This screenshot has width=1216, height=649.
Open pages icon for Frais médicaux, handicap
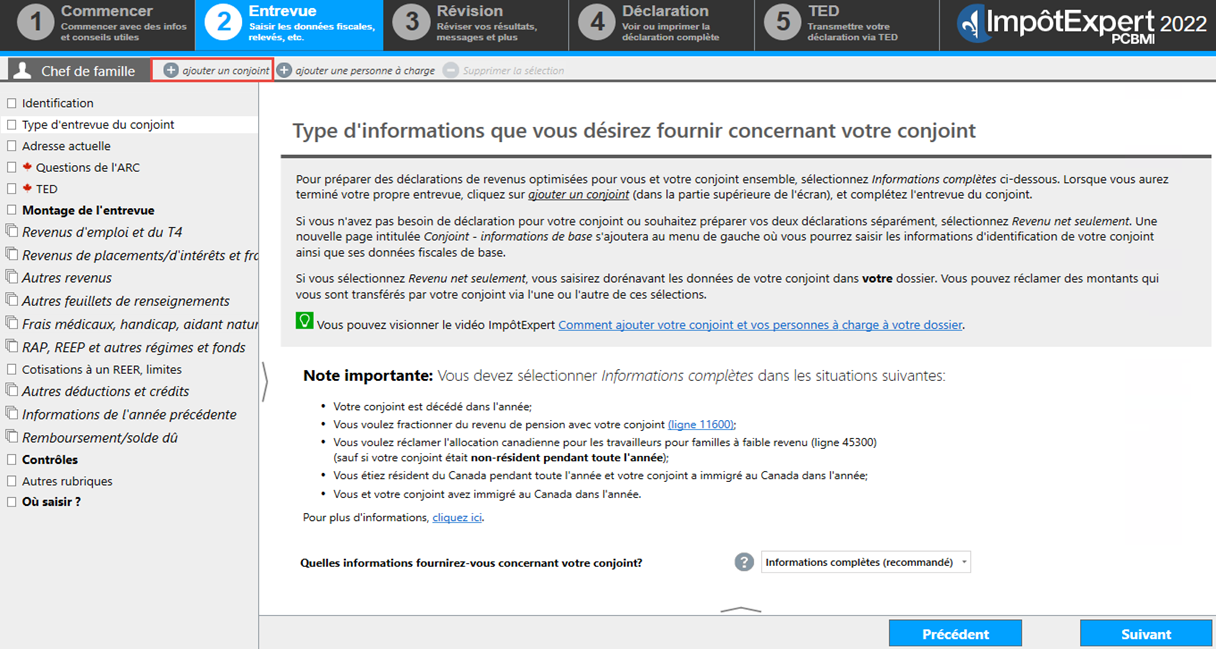[x=12, y=324]
